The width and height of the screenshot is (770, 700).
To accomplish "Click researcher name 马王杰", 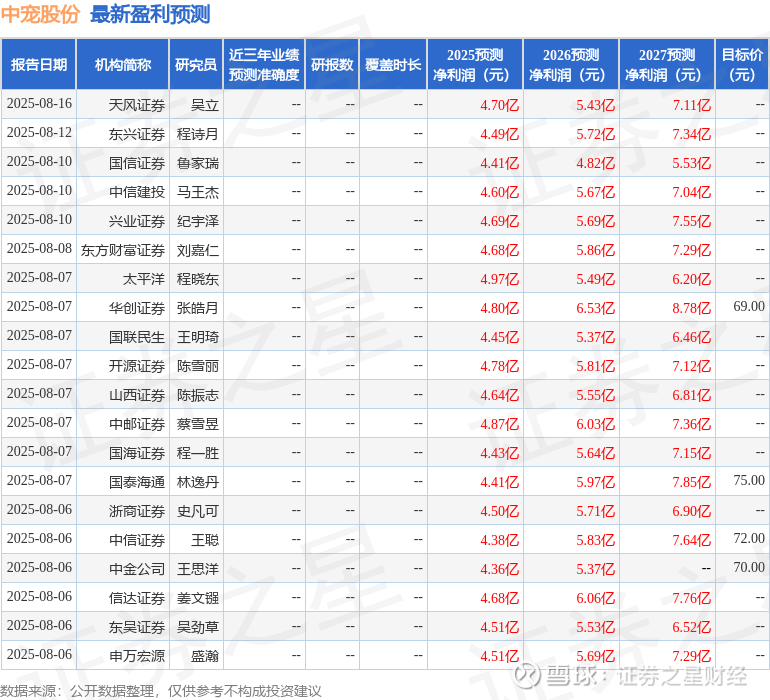I will pos(198,192).
